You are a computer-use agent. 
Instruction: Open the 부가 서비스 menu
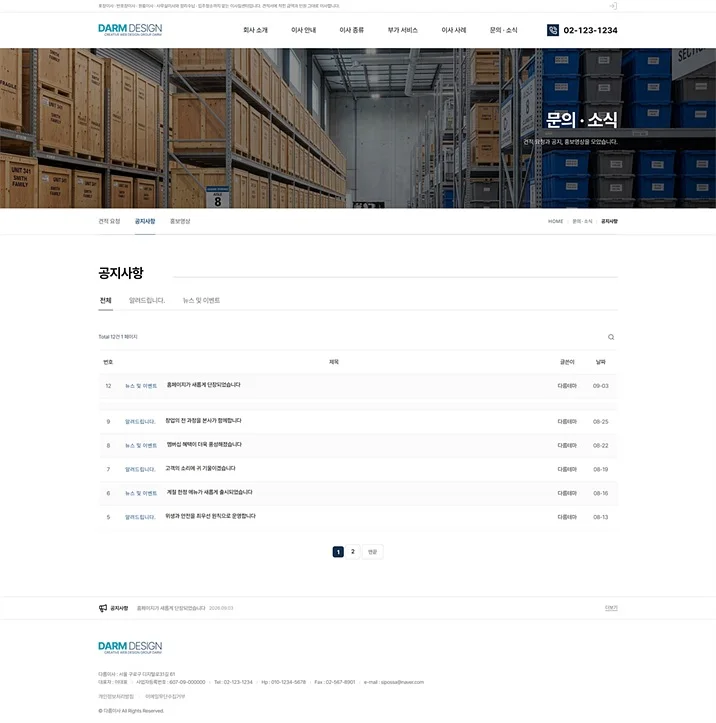click(402, 30)
